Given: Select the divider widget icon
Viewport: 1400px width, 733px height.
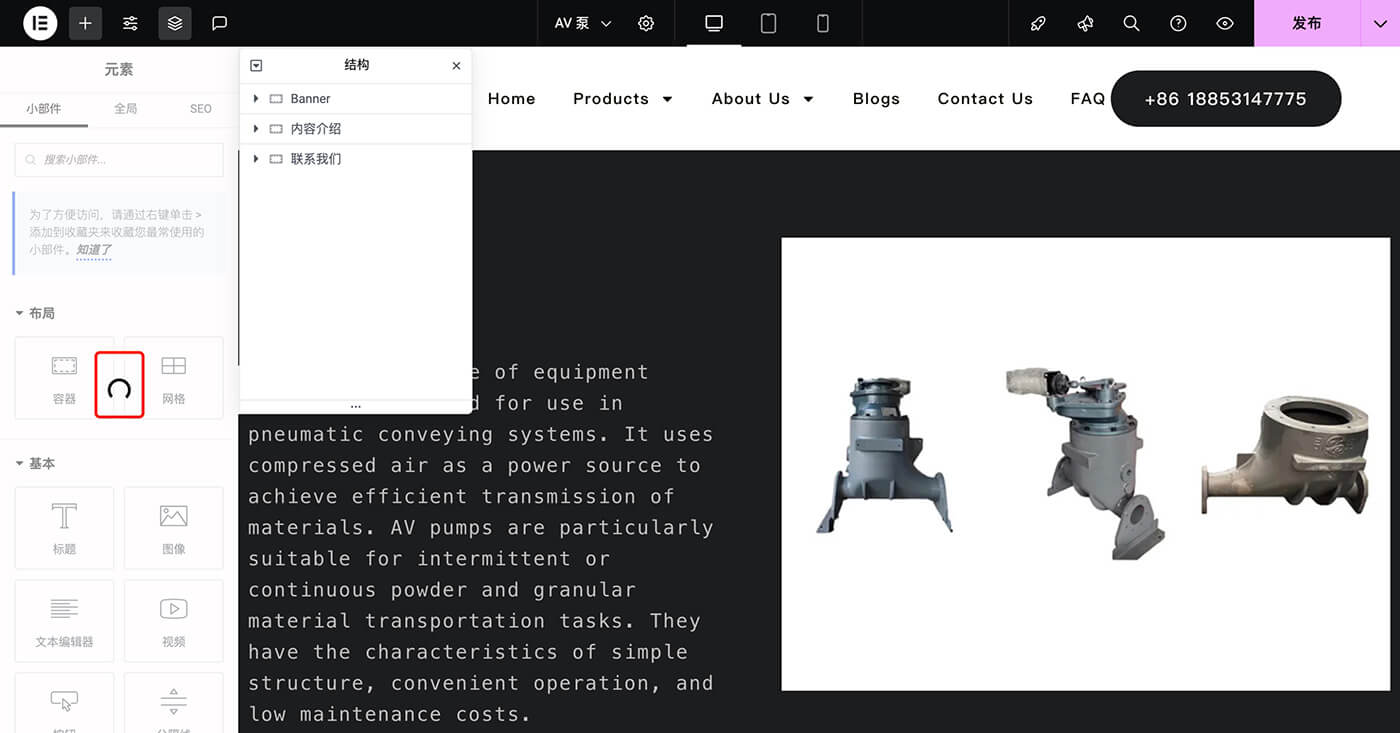Looking at the screenshot, I should tap(174, 703).
